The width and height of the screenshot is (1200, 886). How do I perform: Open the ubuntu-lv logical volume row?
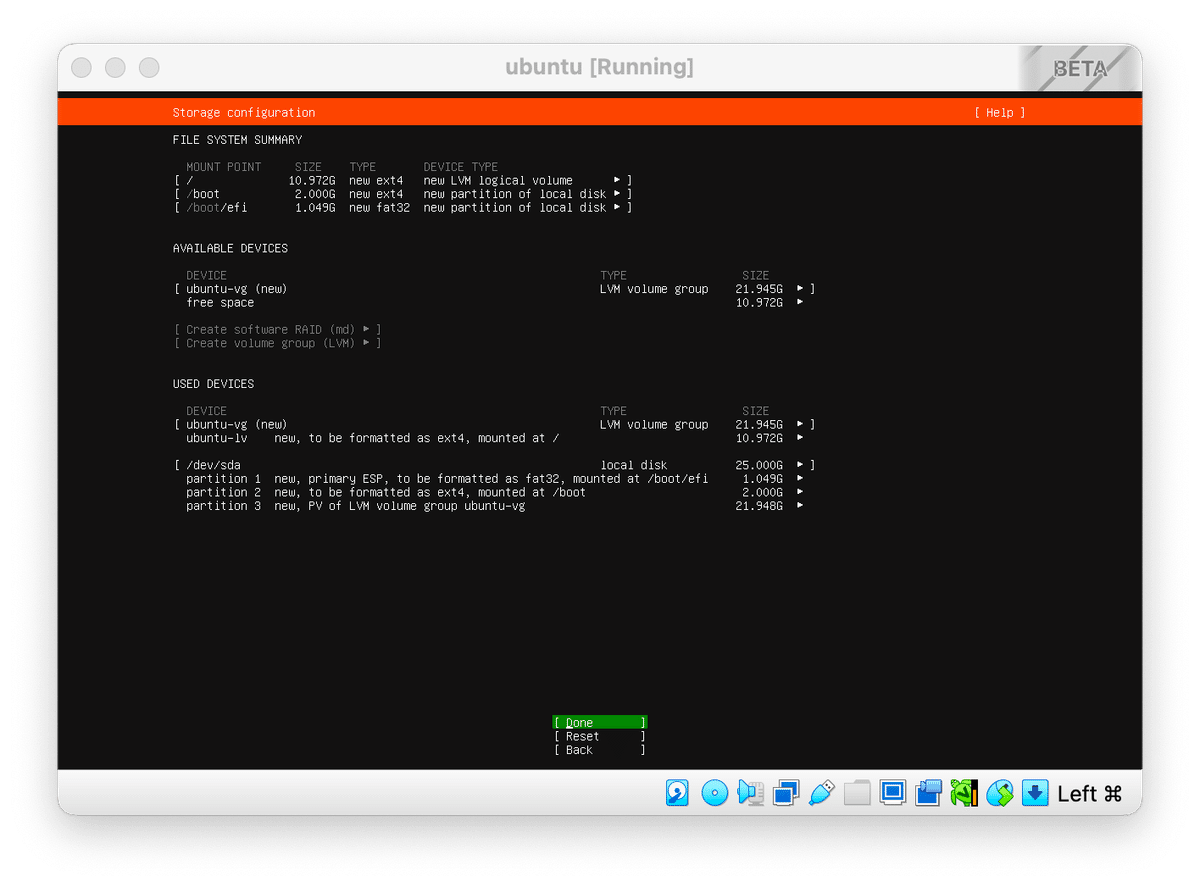point(495,438)
